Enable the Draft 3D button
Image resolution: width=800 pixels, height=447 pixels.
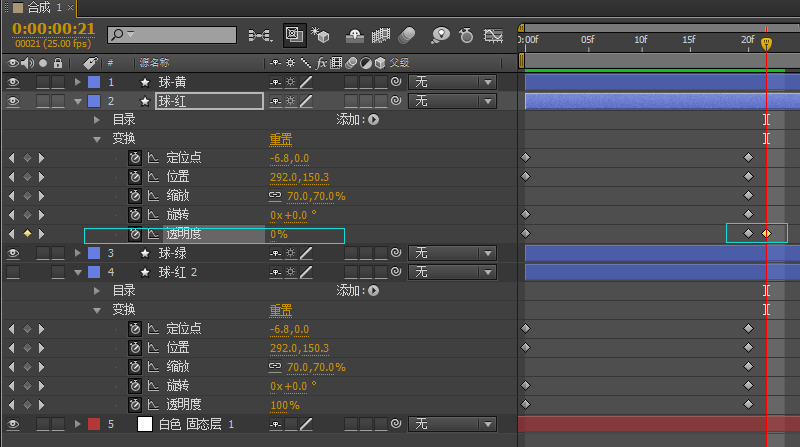point(321,35)
